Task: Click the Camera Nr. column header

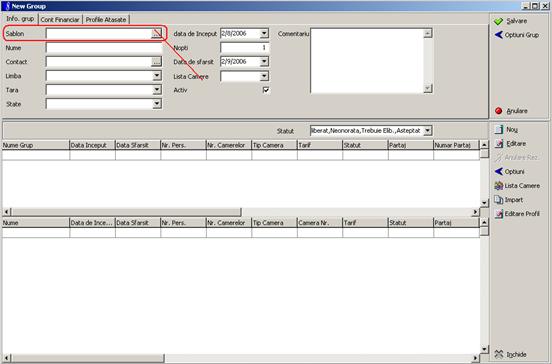Action: tap(320, 223)
